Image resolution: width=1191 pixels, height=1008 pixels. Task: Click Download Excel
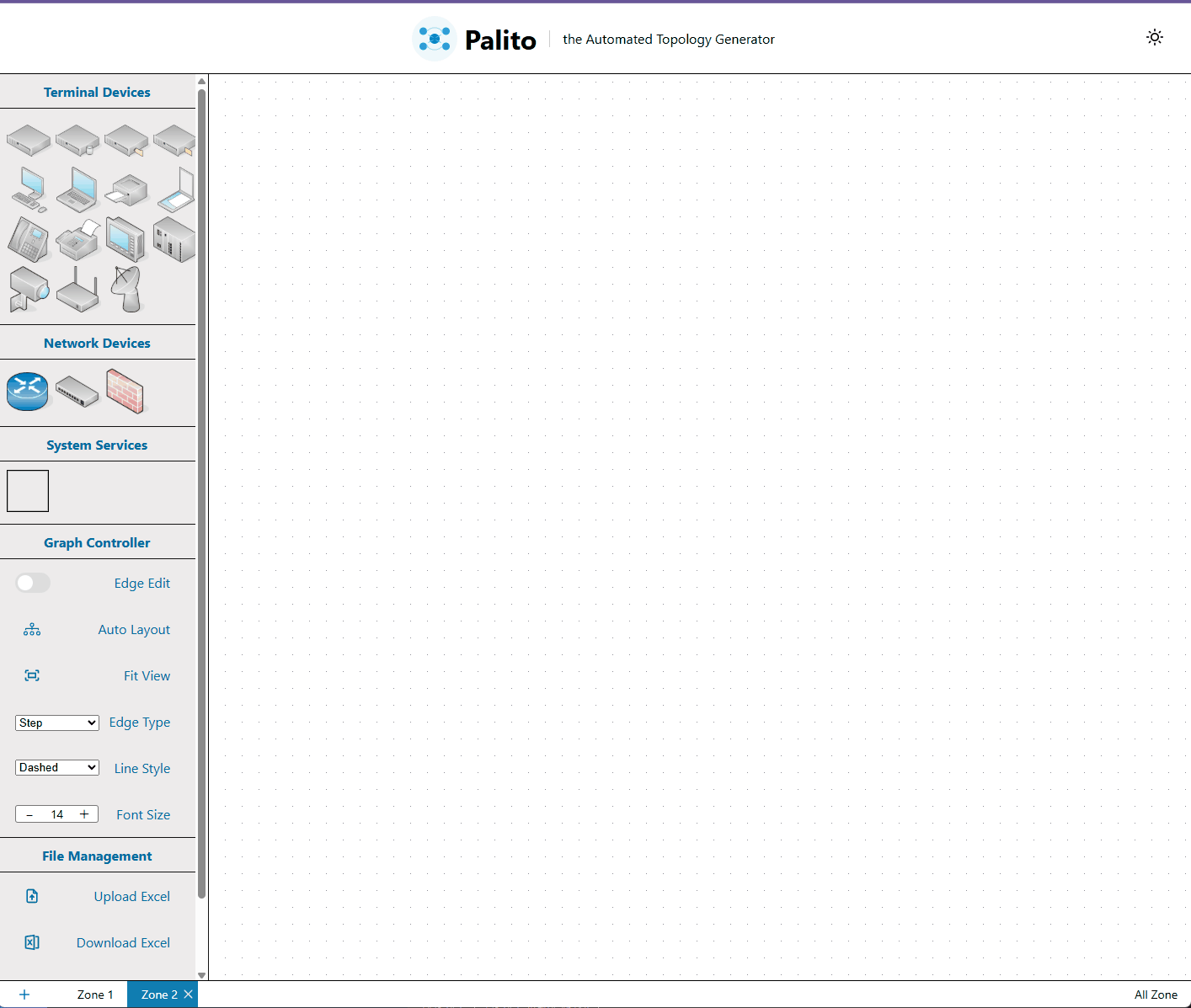[x=123, y=943]
